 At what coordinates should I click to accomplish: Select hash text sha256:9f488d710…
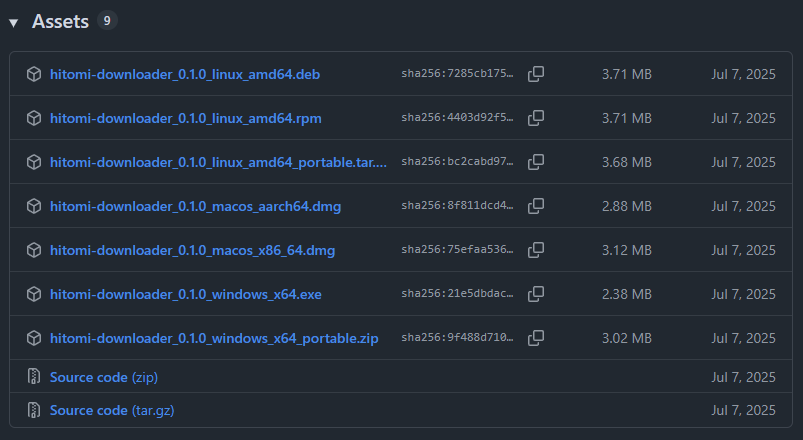pyautogui.click(x=457, y=338)
